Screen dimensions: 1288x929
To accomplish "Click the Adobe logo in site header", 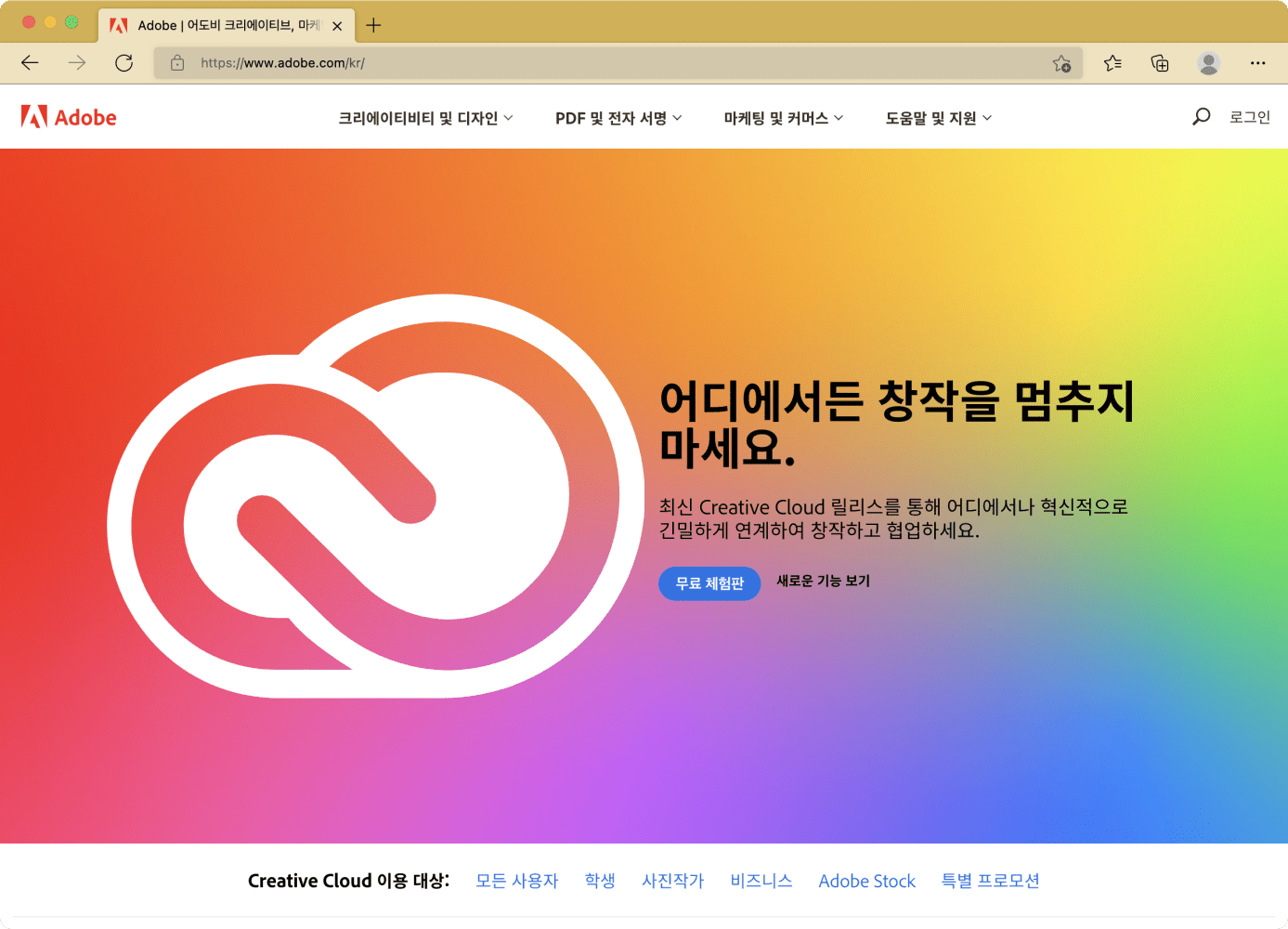I will tap(69, 117).
